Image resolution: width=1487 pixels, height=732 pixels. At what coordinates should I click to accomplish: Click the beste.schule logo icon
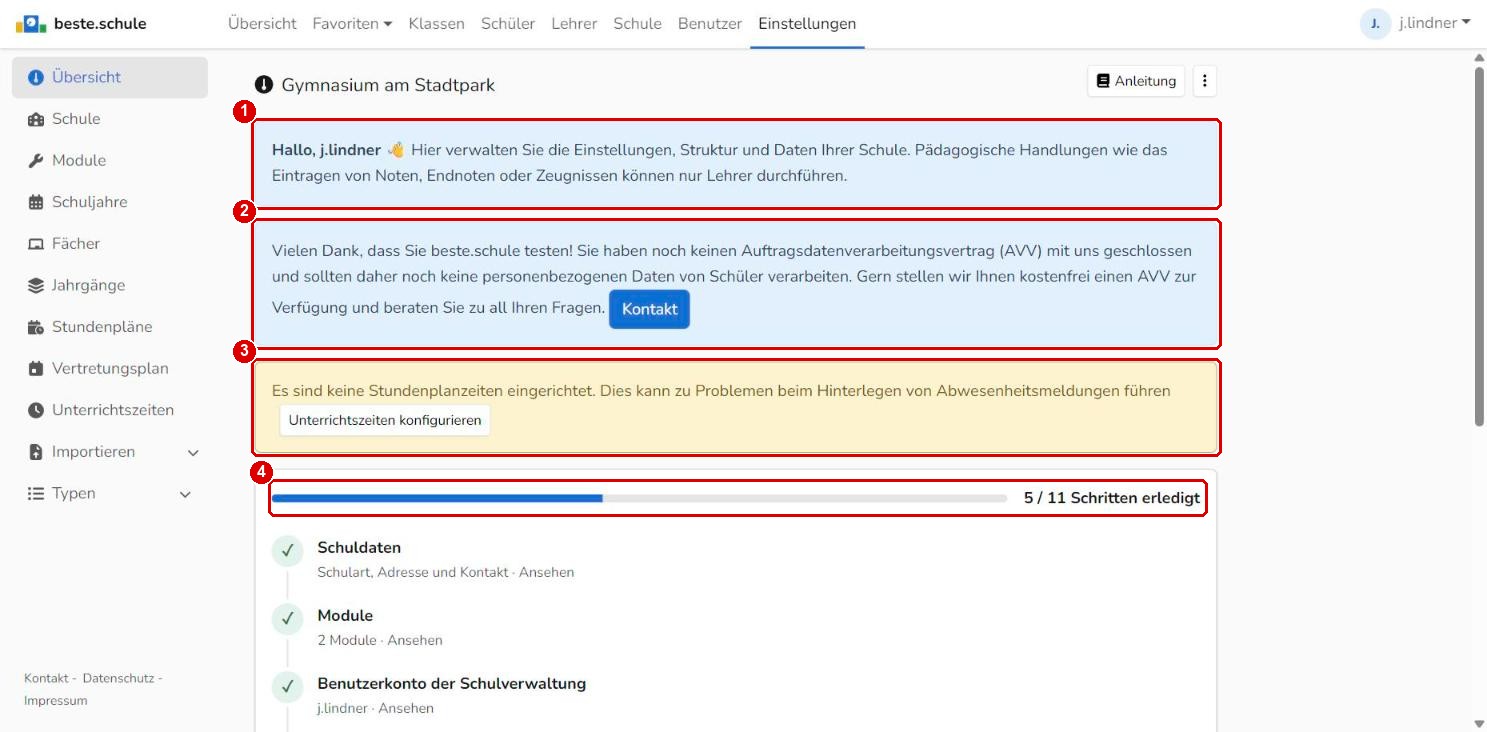point(31,23)
